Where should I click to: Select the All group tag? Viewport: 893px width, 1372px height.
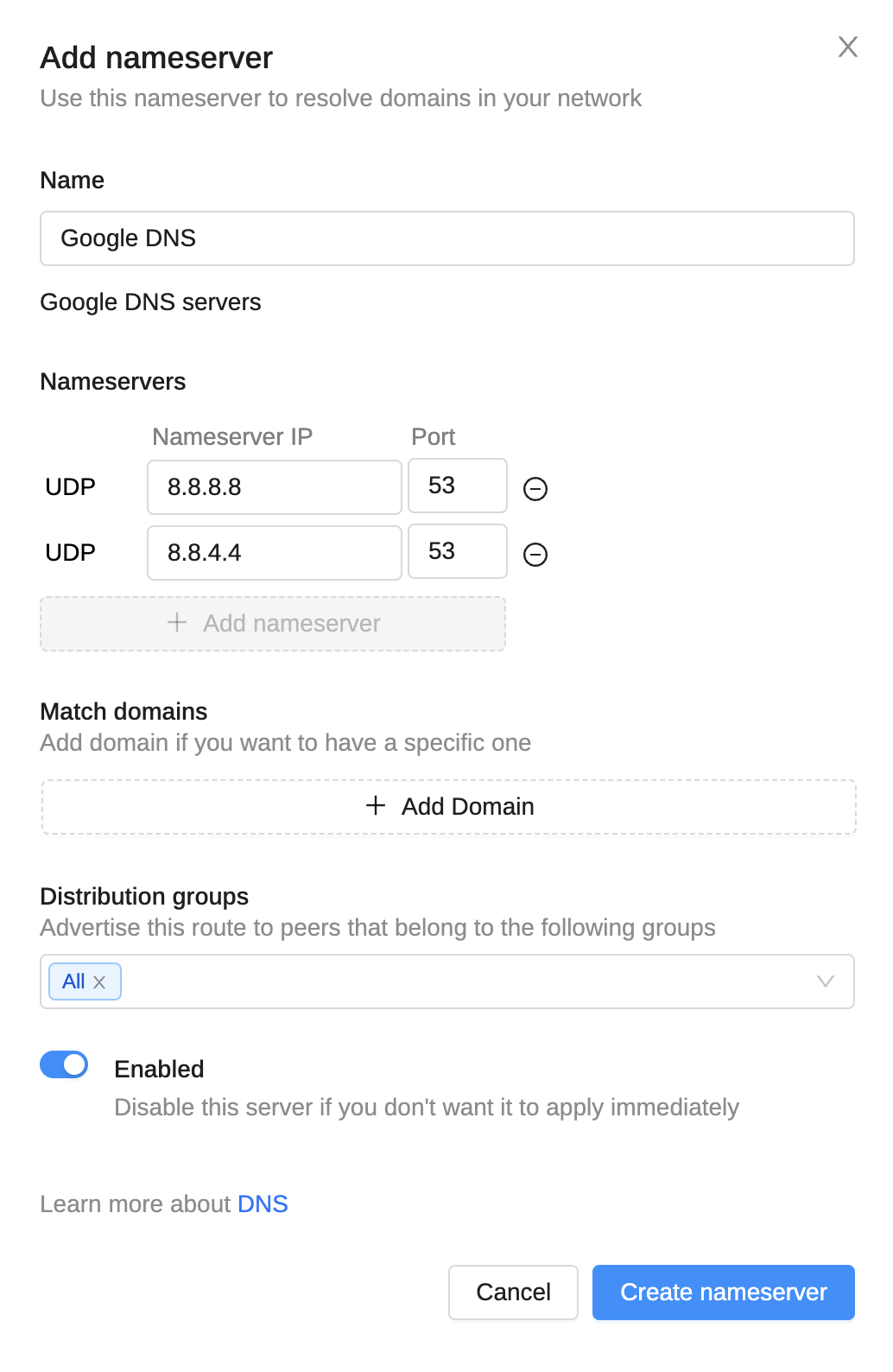pyautogui.click(x=74, y=981)
